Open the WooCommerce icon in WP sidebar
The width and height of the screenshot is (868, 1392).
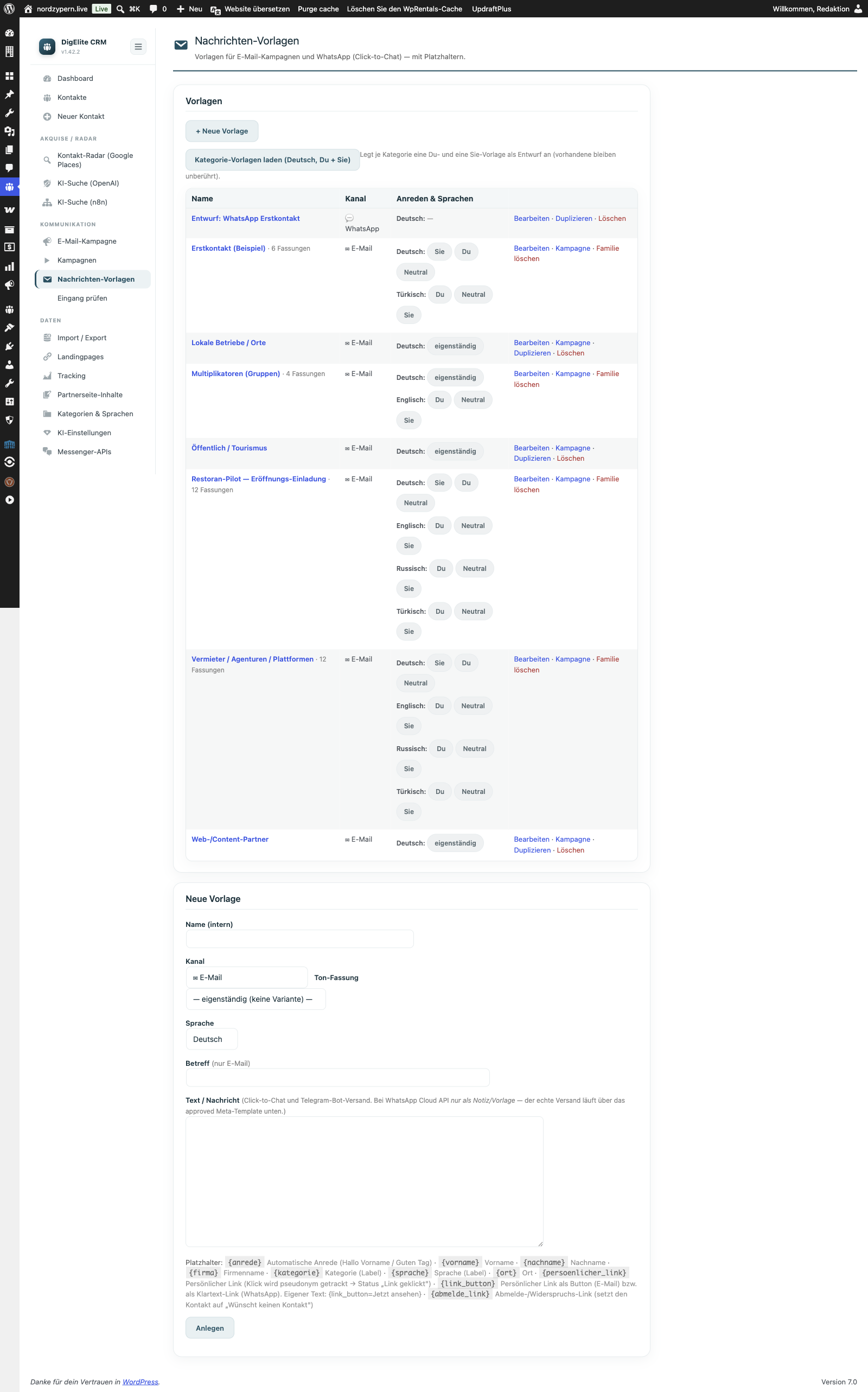click(9, 210)
